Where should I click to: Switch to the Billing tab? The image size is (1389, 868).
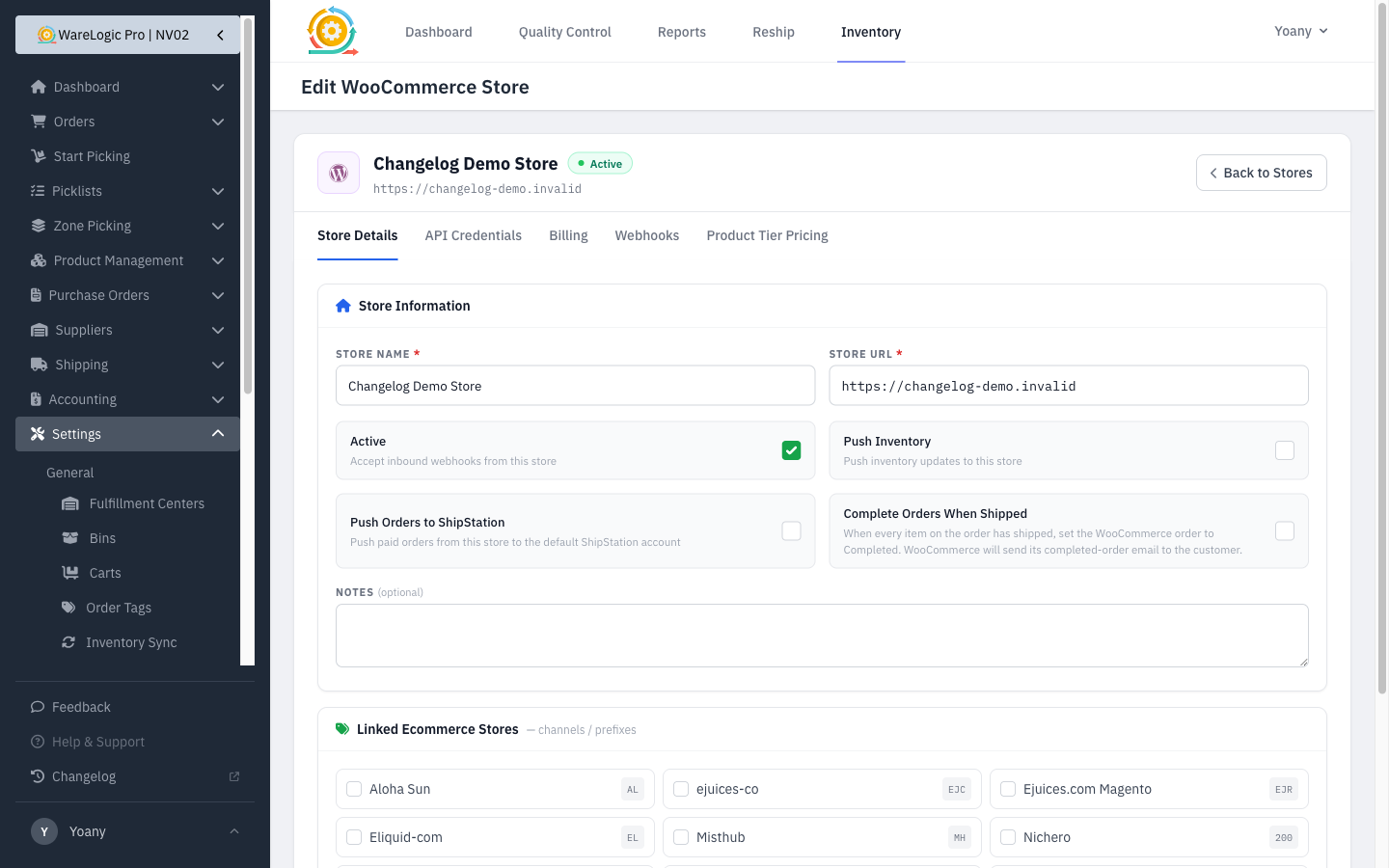point(568,235)
